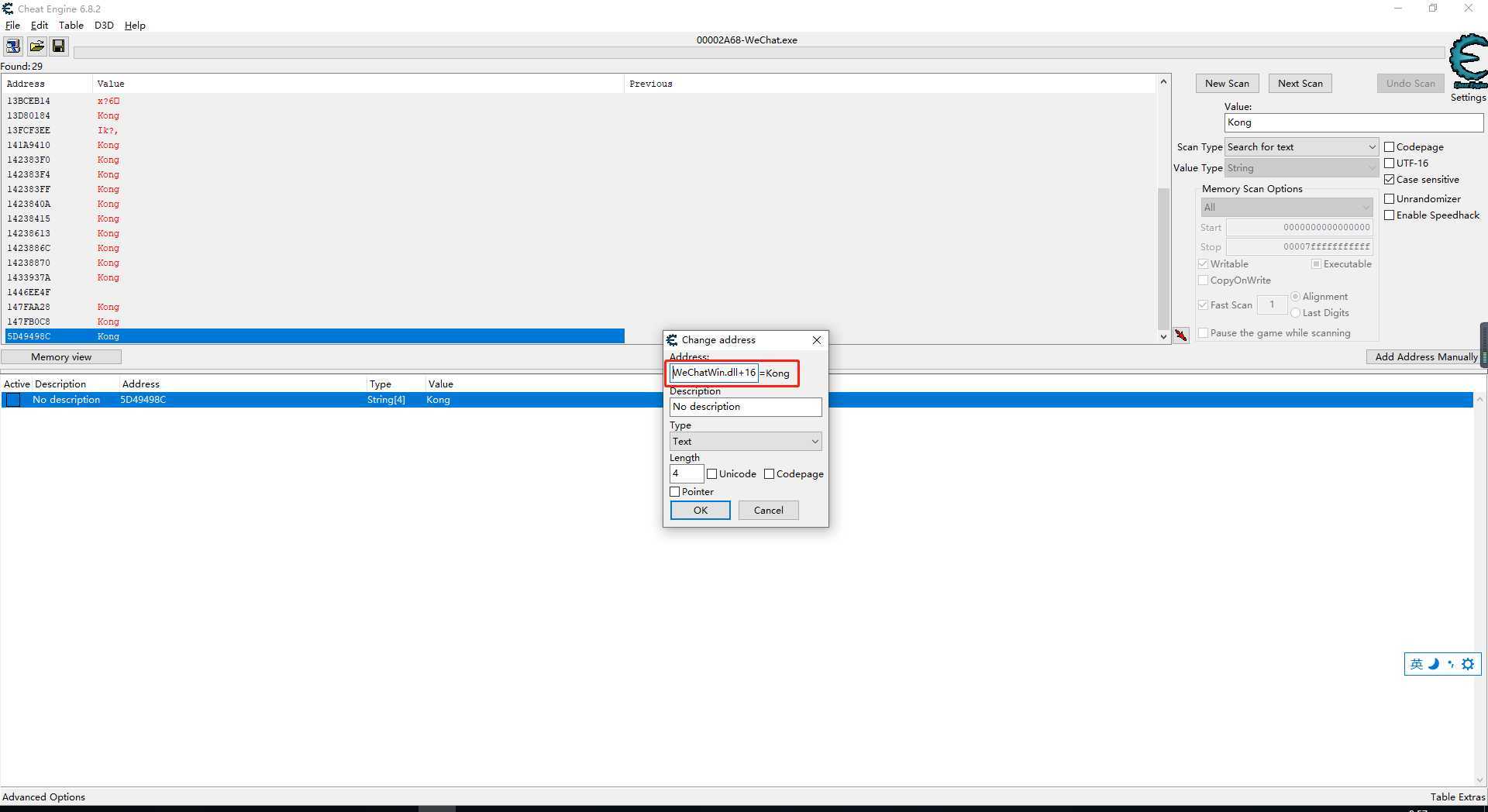Open the D3D menu
The image size is (1488, 812).
(x=104, y=26)
